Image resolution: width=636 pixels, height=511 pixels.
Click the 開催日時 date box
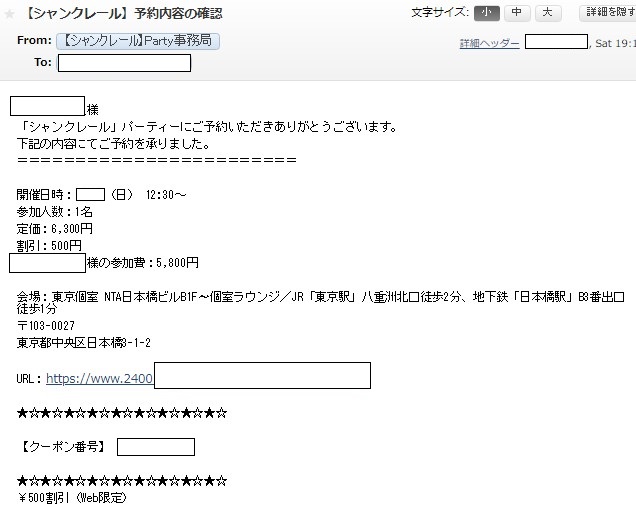90,194
